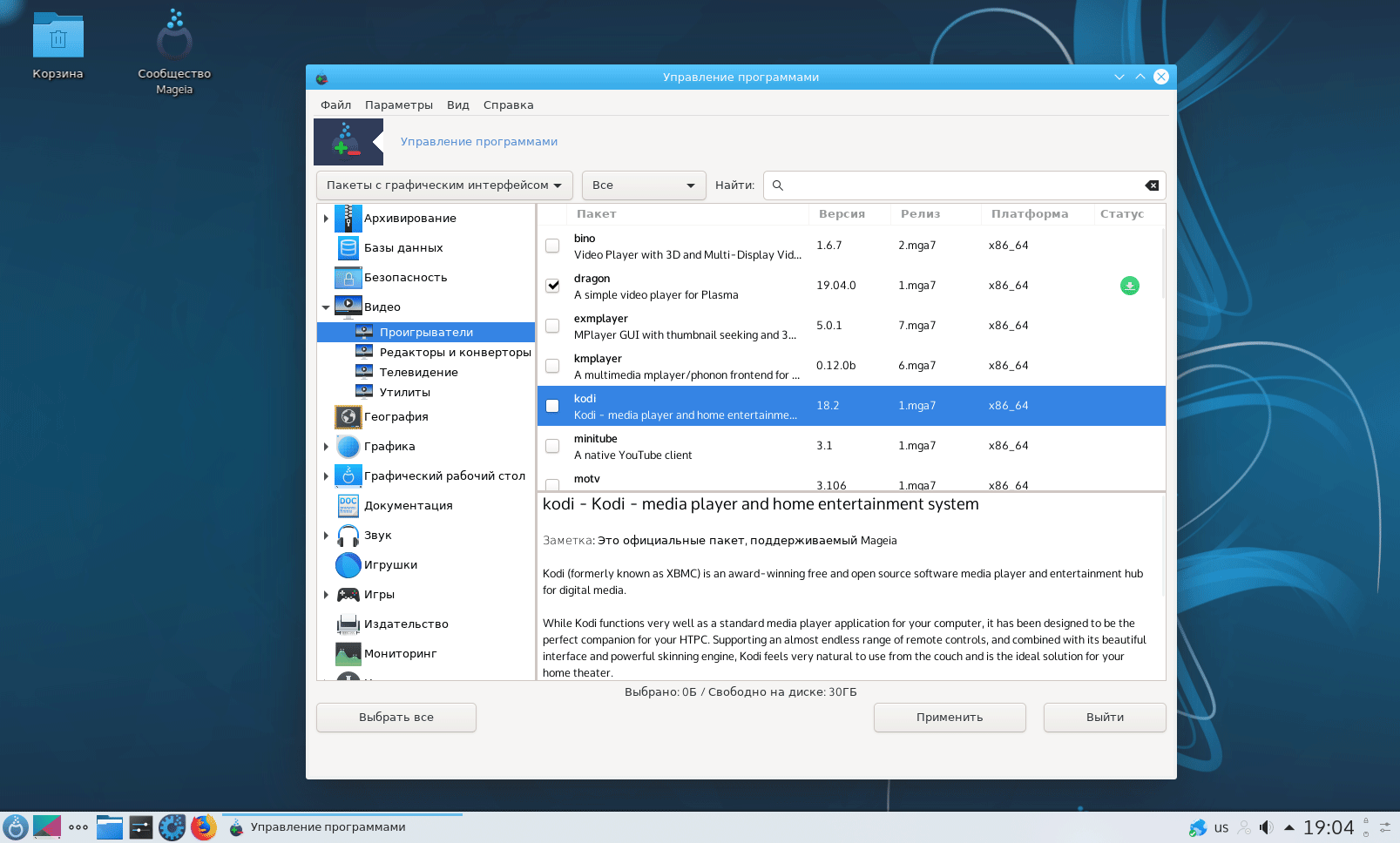Viewport: 1400px width, 843px height.
Task: Click the green download status icon for dragon
Action: coord(1129,286)
